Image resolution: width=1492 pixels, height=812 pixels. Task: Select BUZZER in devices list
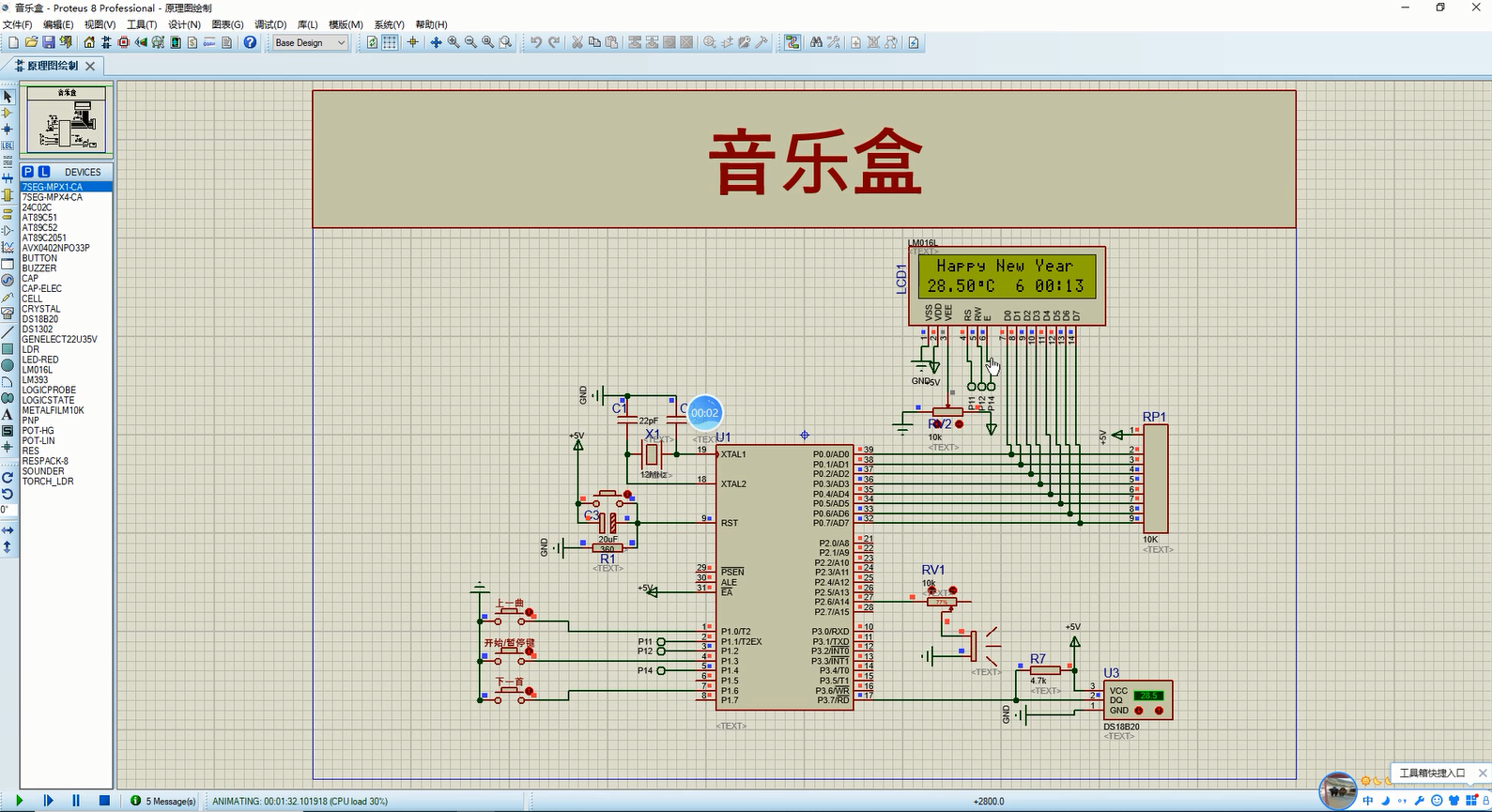click(x=66, y=268)
